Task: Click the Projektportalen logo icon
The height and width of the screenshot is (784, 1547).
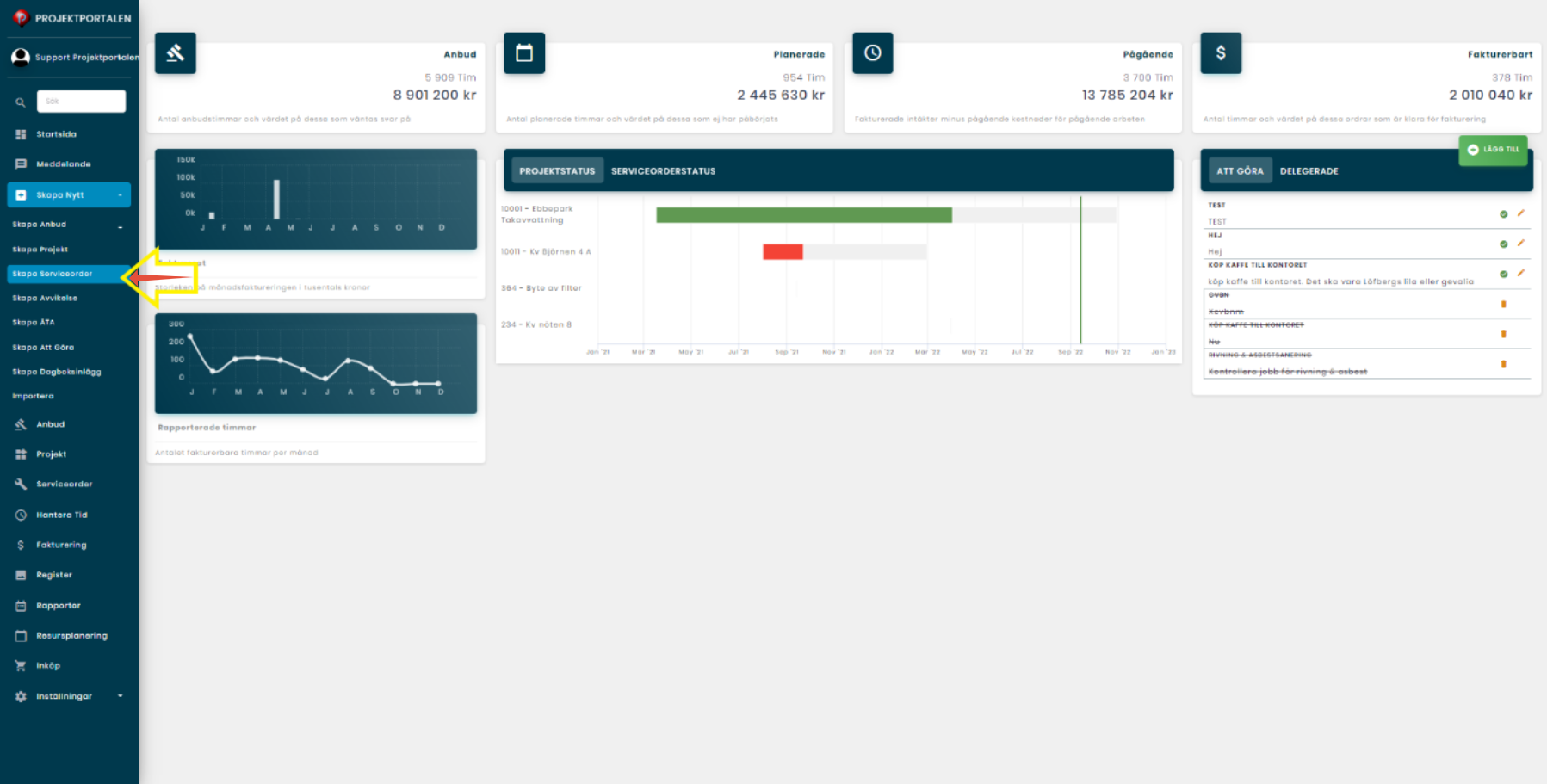Action: pos(21,18)
